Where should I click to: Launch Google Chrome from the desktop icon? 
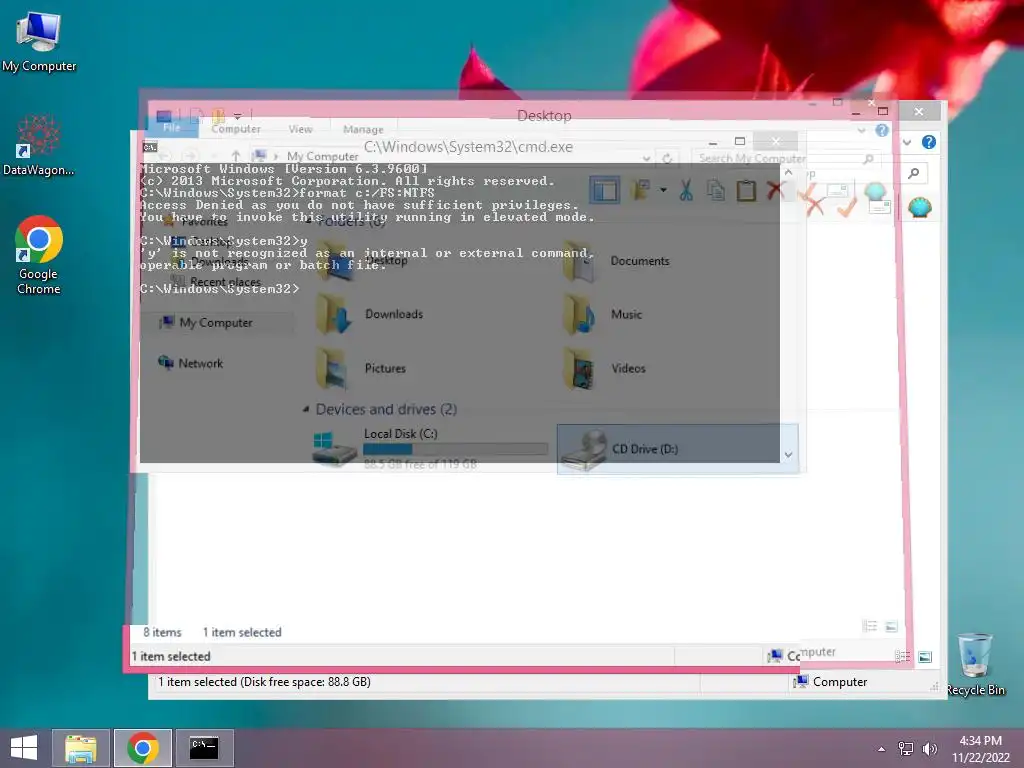click(x=39, y=255)
